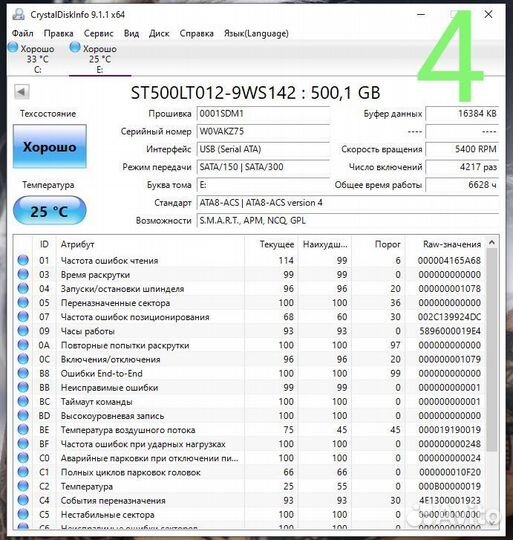The image size is (513, 540).
Task: Click raw value 000019190019
Action: (x=449, y=430)
